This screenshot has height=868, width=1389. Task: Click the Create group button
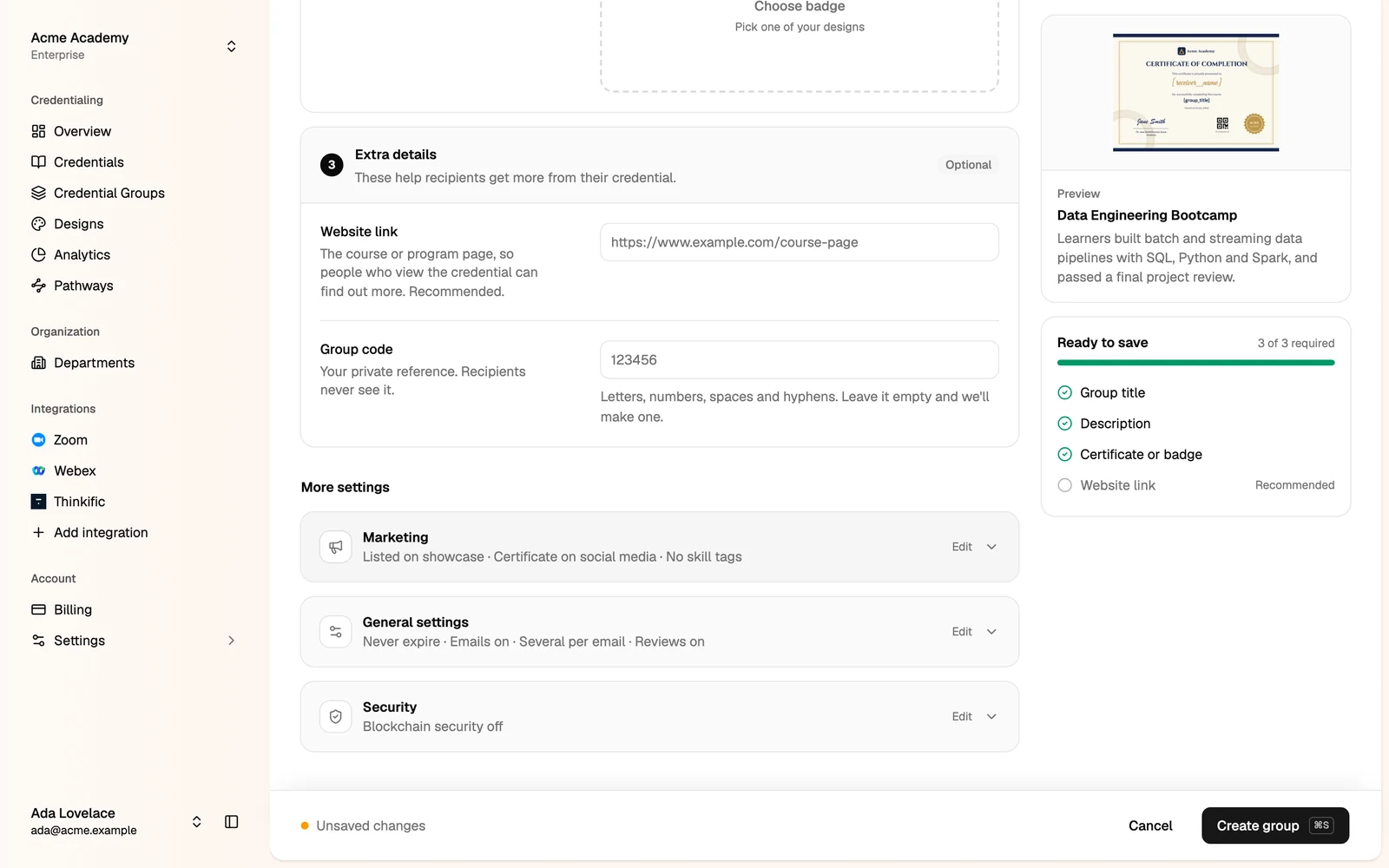click(1275, 825)
